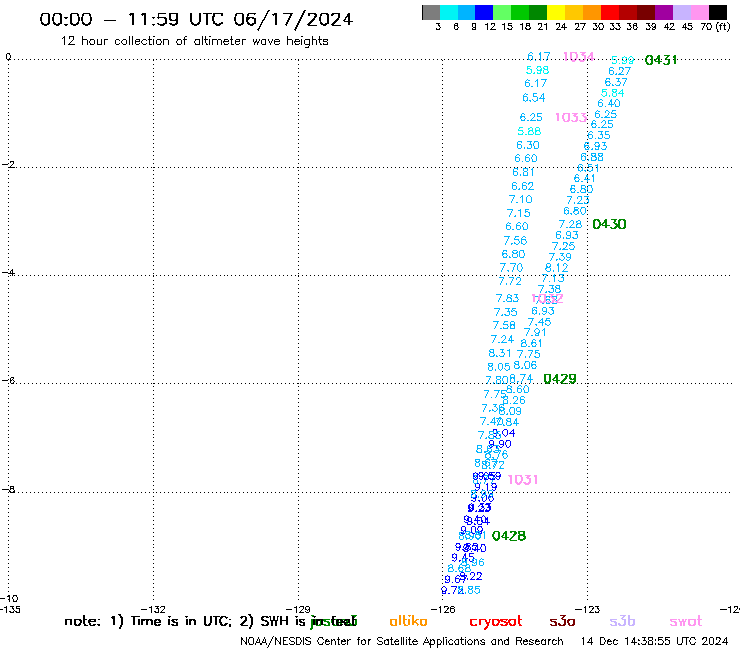The width and height of the screenshot is (740, 650).
Task: Click the wave height value 5.84
Action: pyautogui.click(x=613, y=93)
